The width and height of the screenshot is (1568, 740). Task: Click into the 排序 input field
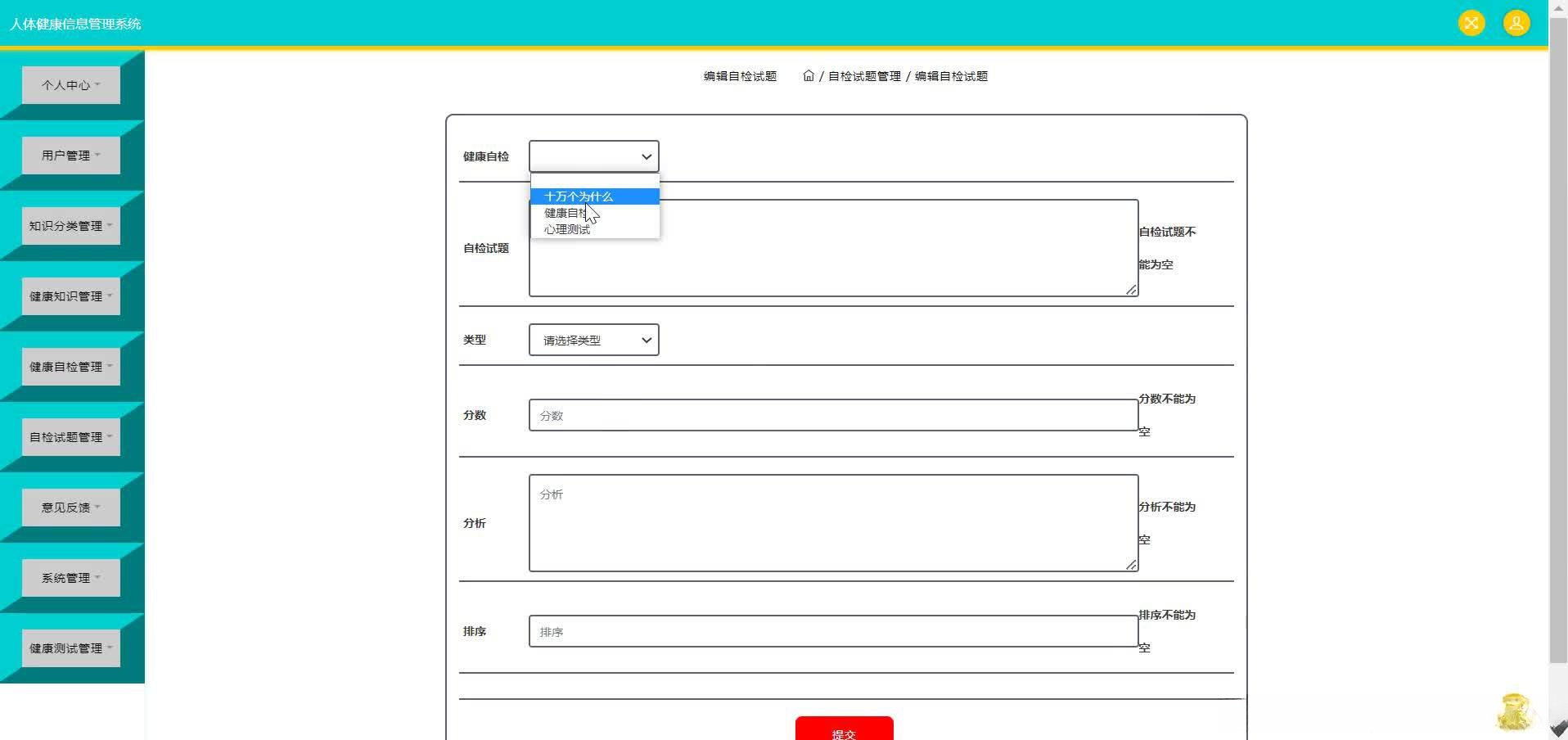833,631
